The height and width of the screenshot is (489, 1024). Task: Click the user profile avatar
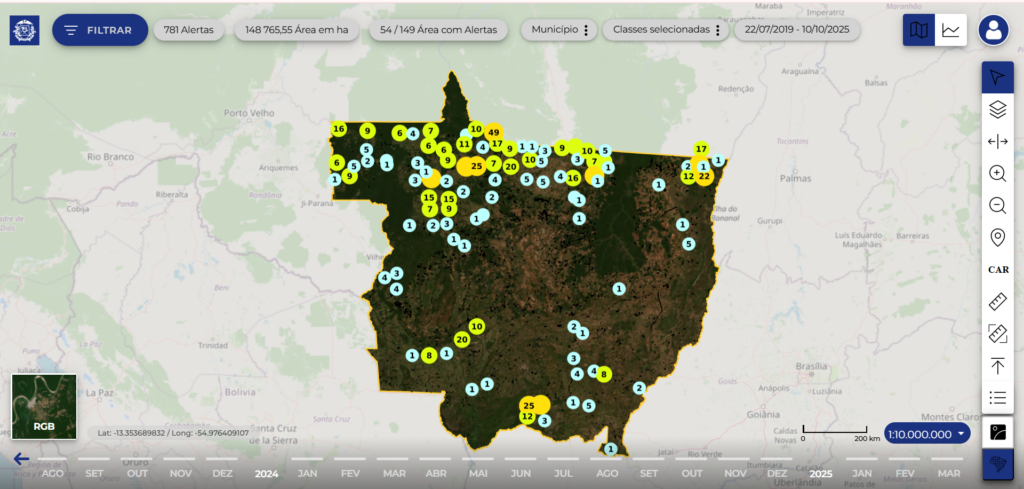tap(994, 30)
